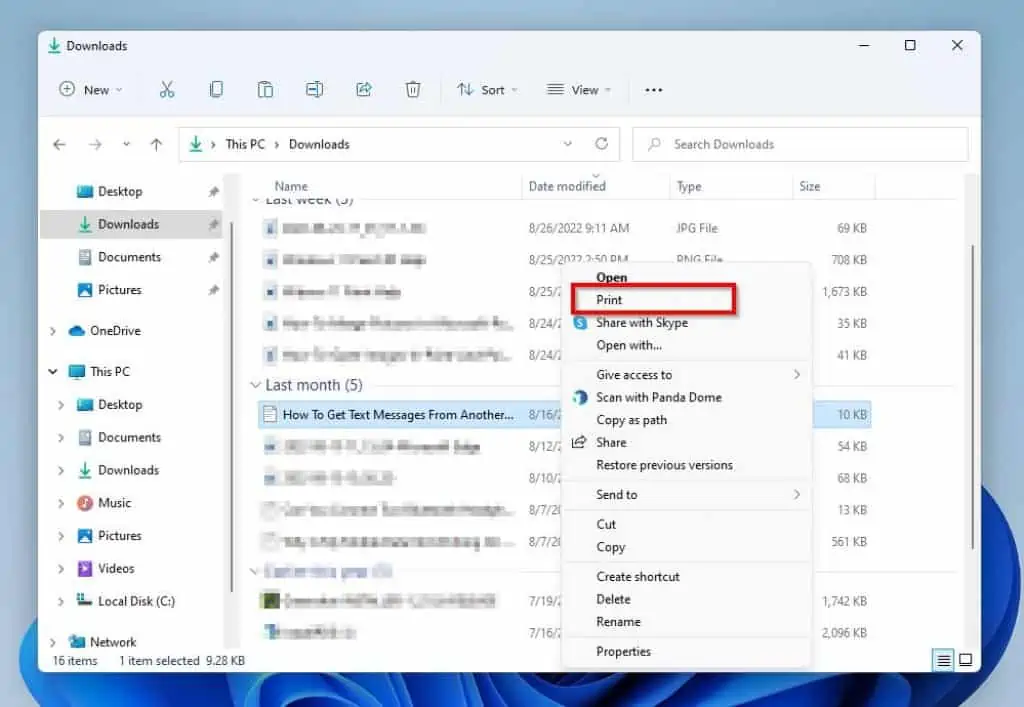
Task: Switch to details view icon in status bar
Action: (943, 660)
